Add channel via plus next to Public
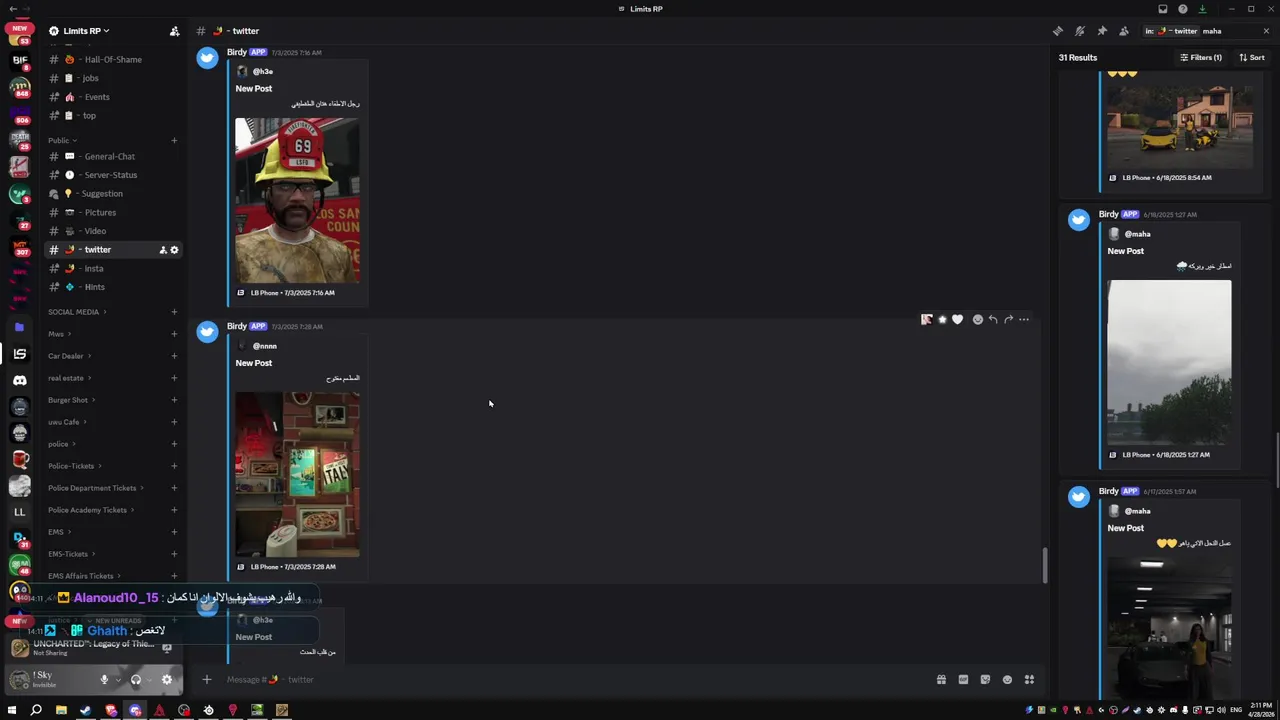Image resolution: width=1280 pixels, height=720 pixels. (x=174, y=140)
